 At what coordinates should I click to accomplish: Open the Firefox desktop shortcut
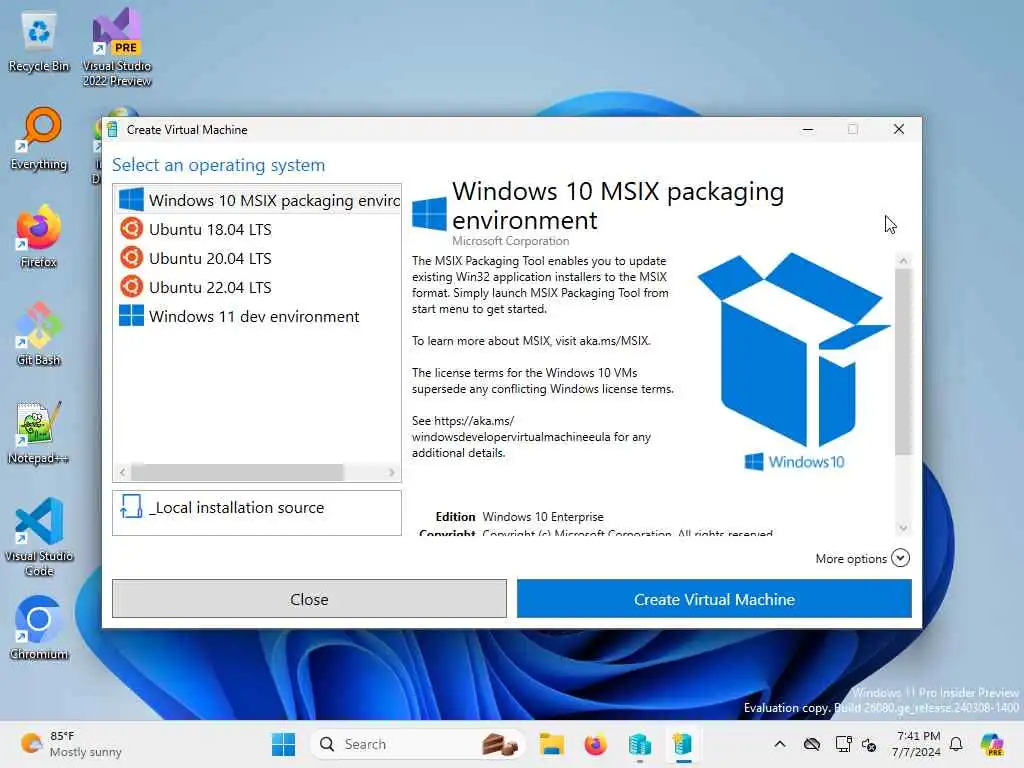(x=39, y=236)
